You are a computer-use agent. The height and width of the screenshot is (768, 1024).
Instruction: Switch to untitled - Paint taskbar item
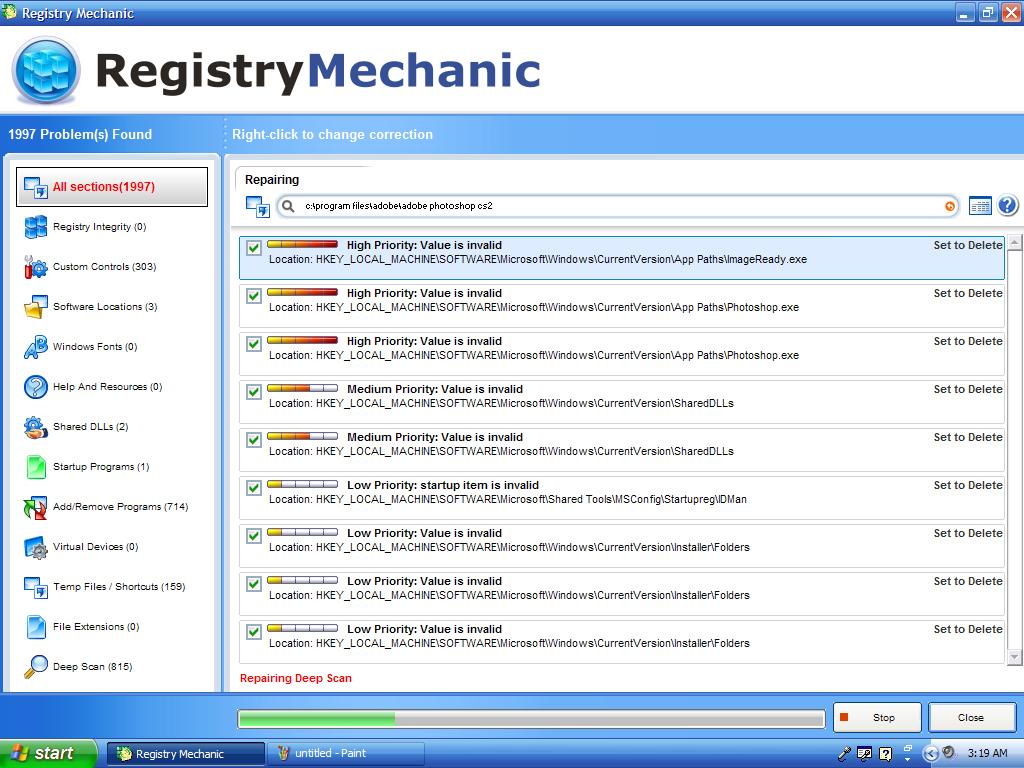click(x=346, y=754)
